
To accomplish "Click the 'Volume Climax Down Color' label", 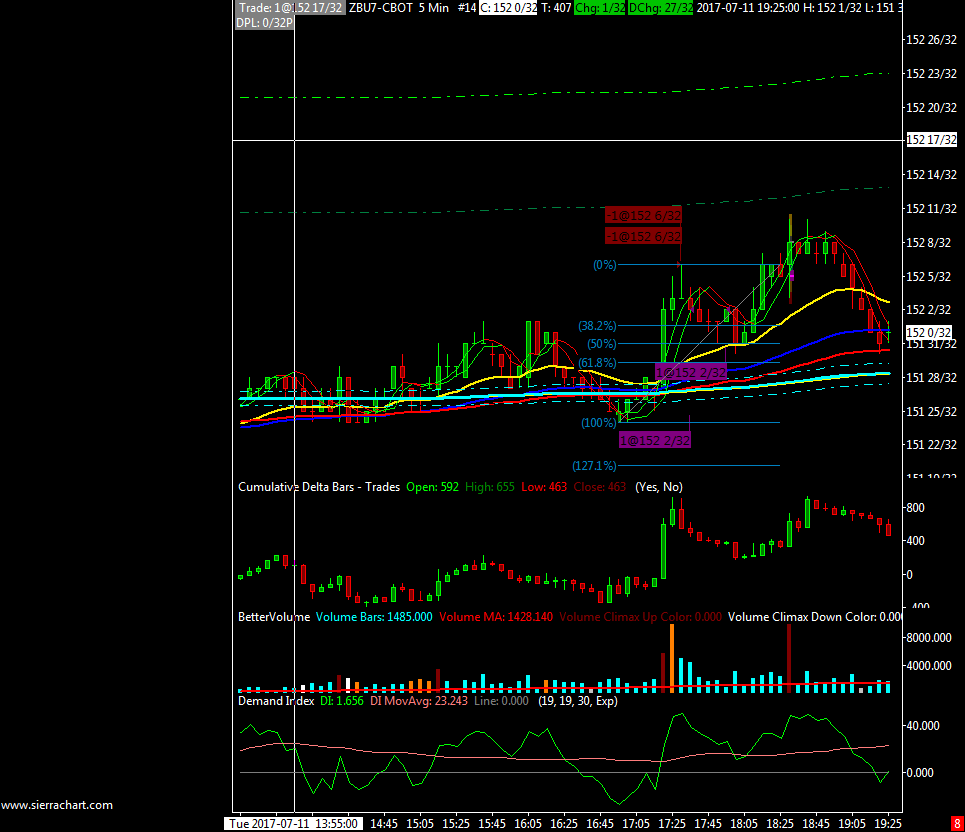I will tap(800, 617).
